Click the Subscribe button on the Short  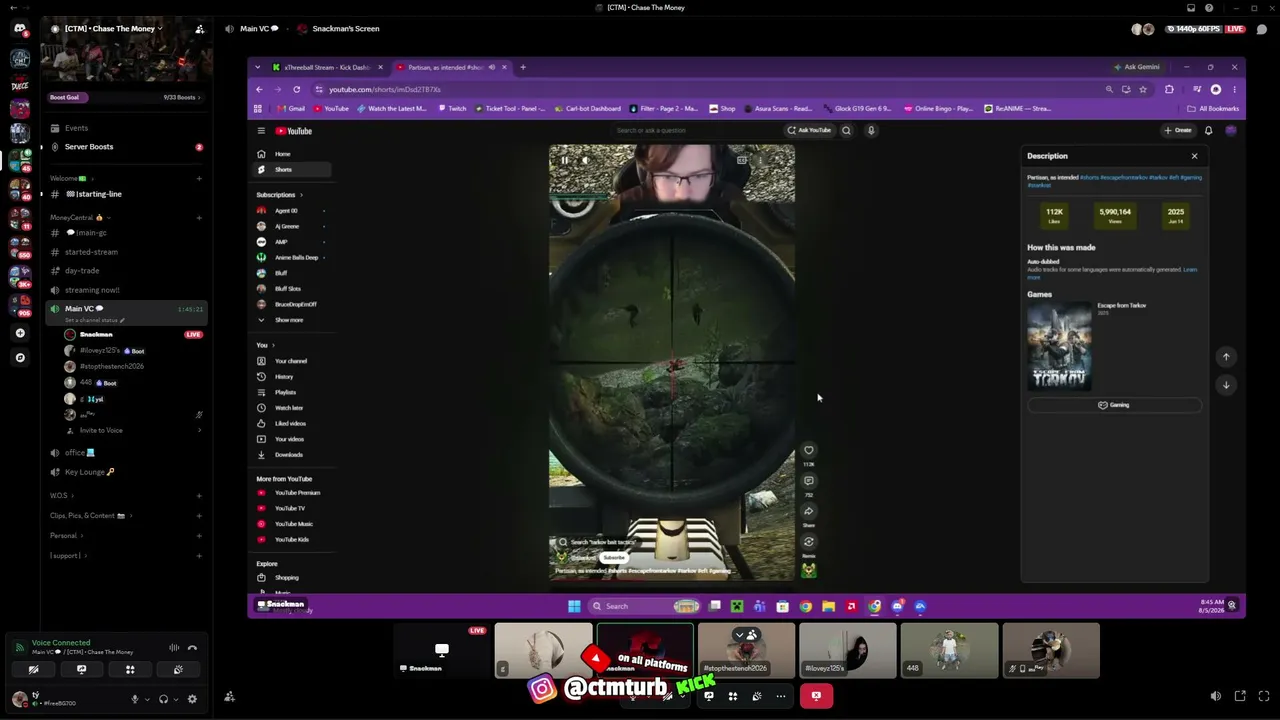coord(614,557)
